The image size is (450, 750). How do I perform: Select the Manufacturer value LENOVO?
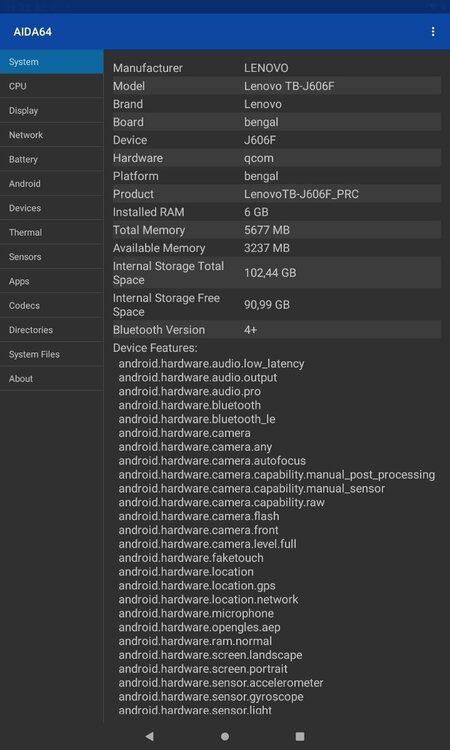coord(266,68)
